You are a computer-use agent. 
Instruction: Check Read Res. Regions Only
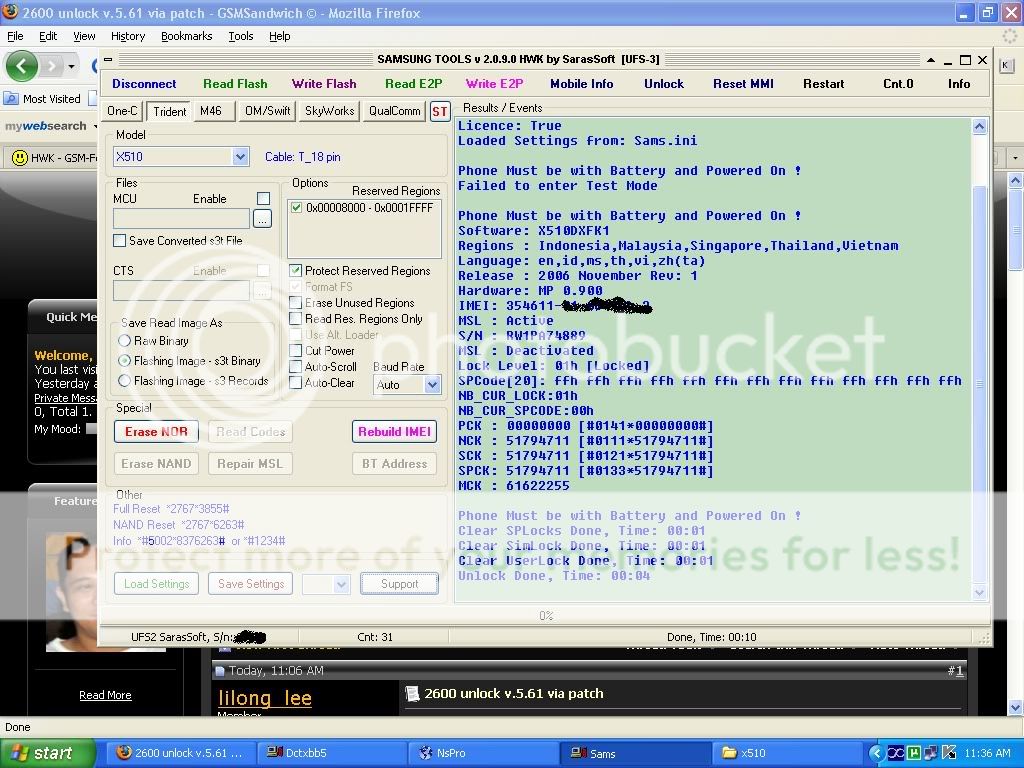point(295,319)
